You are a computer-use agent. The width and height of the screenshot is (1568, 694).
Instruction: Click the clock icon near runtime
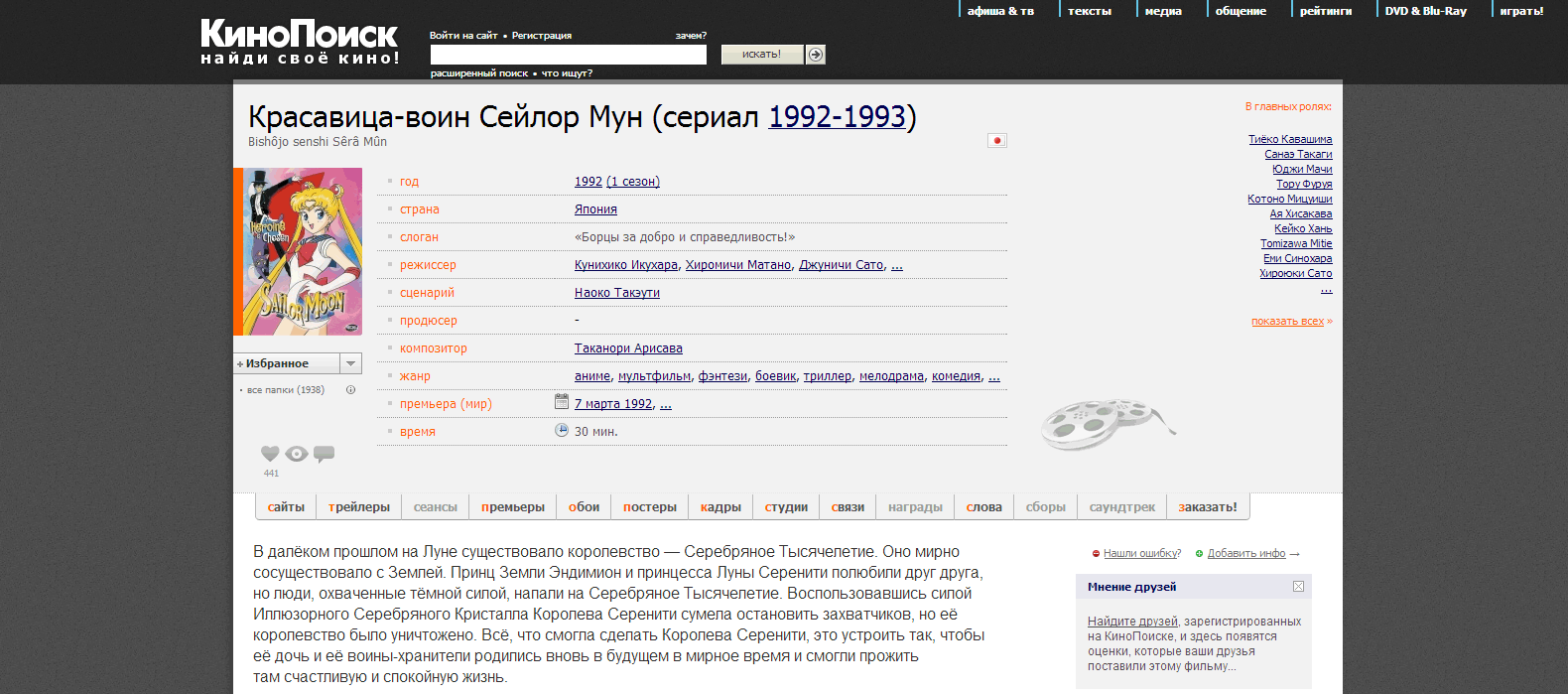coord(561,430)
